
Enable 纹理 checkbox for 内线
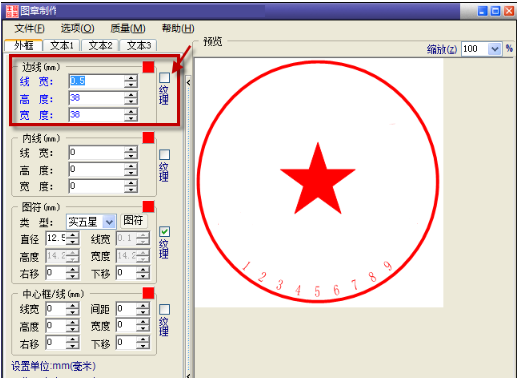click(x=164, y=155)
